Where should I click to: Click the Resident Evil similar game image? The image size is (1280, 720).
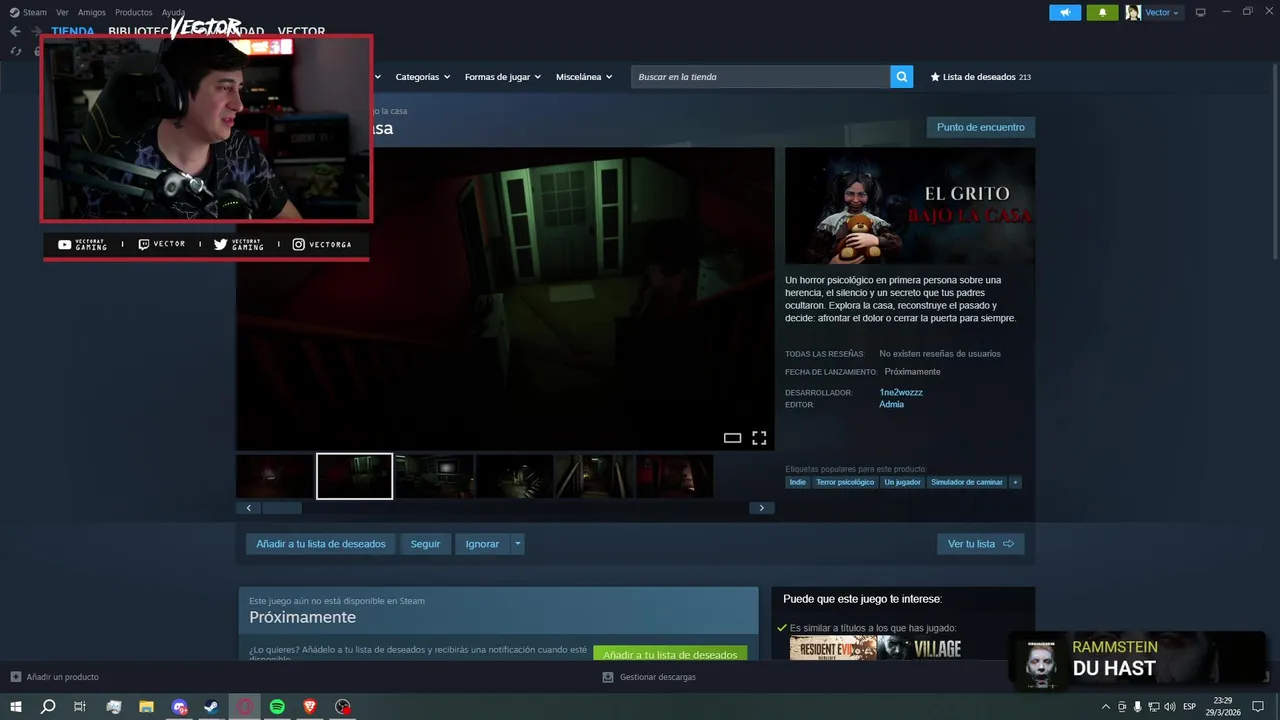(833, 649)
